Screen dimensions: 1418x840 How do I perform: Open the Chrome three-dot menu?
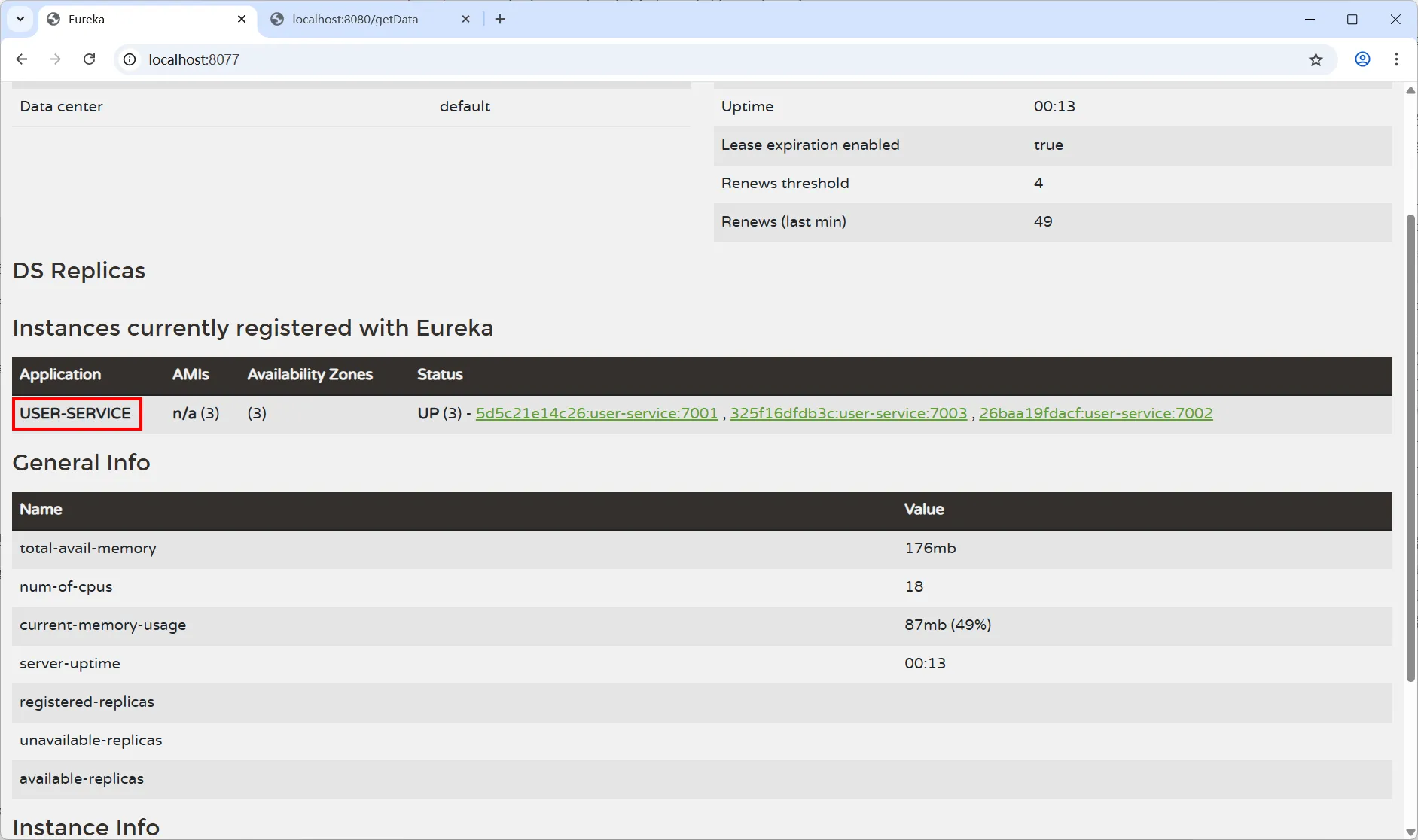coord(1396,59)
